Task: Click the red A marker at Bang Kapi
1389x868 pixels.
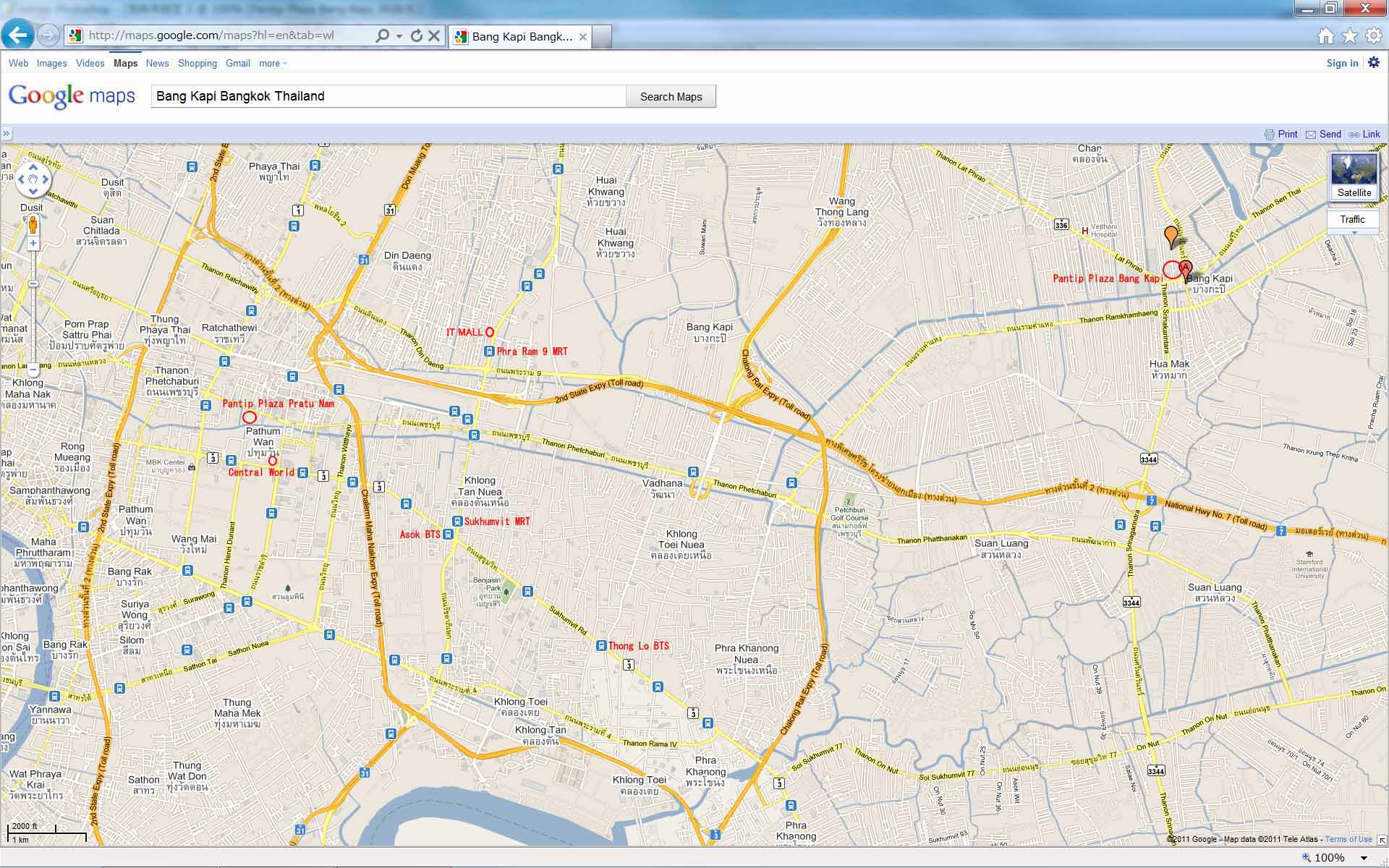Action: [1185, 271]
